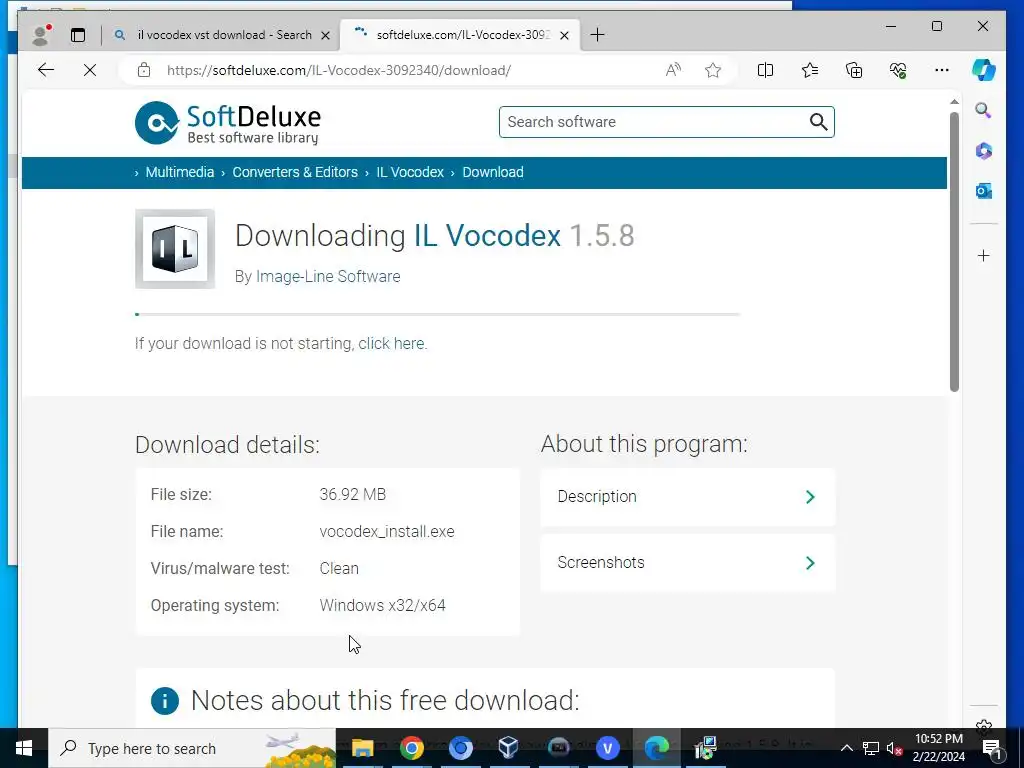Open the IL Vocodex title link
The height and width of the screenshot is (768, 1024).
(487, 236)
